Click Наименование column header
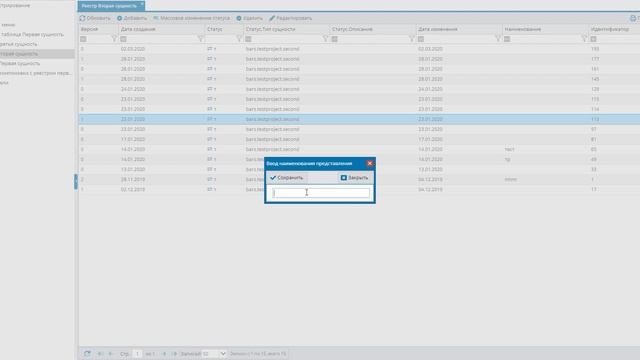This screenshot has width=640, height=360. (522, 29)
